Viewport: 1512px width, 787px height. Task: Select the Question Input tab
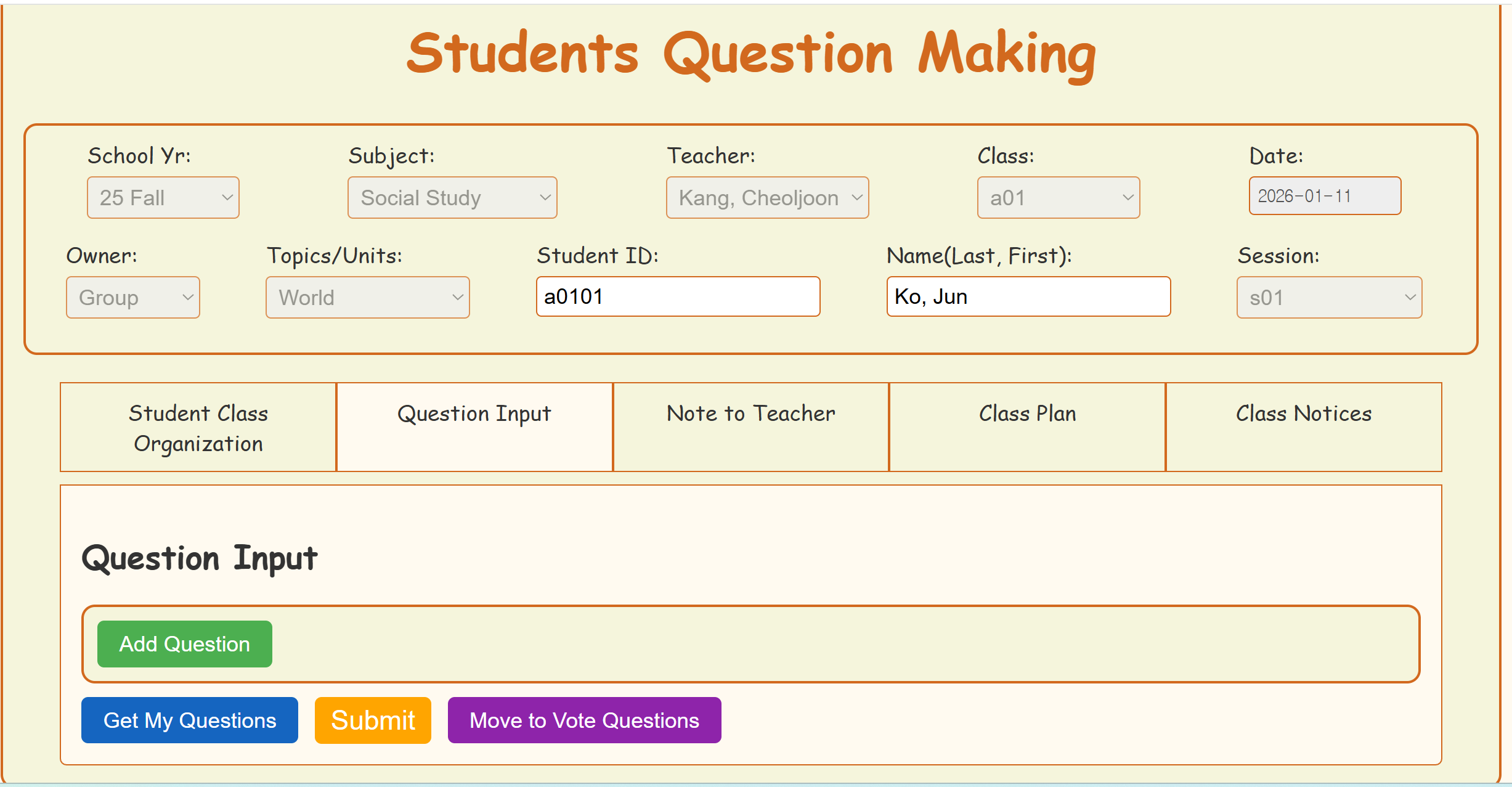(474, 428)
